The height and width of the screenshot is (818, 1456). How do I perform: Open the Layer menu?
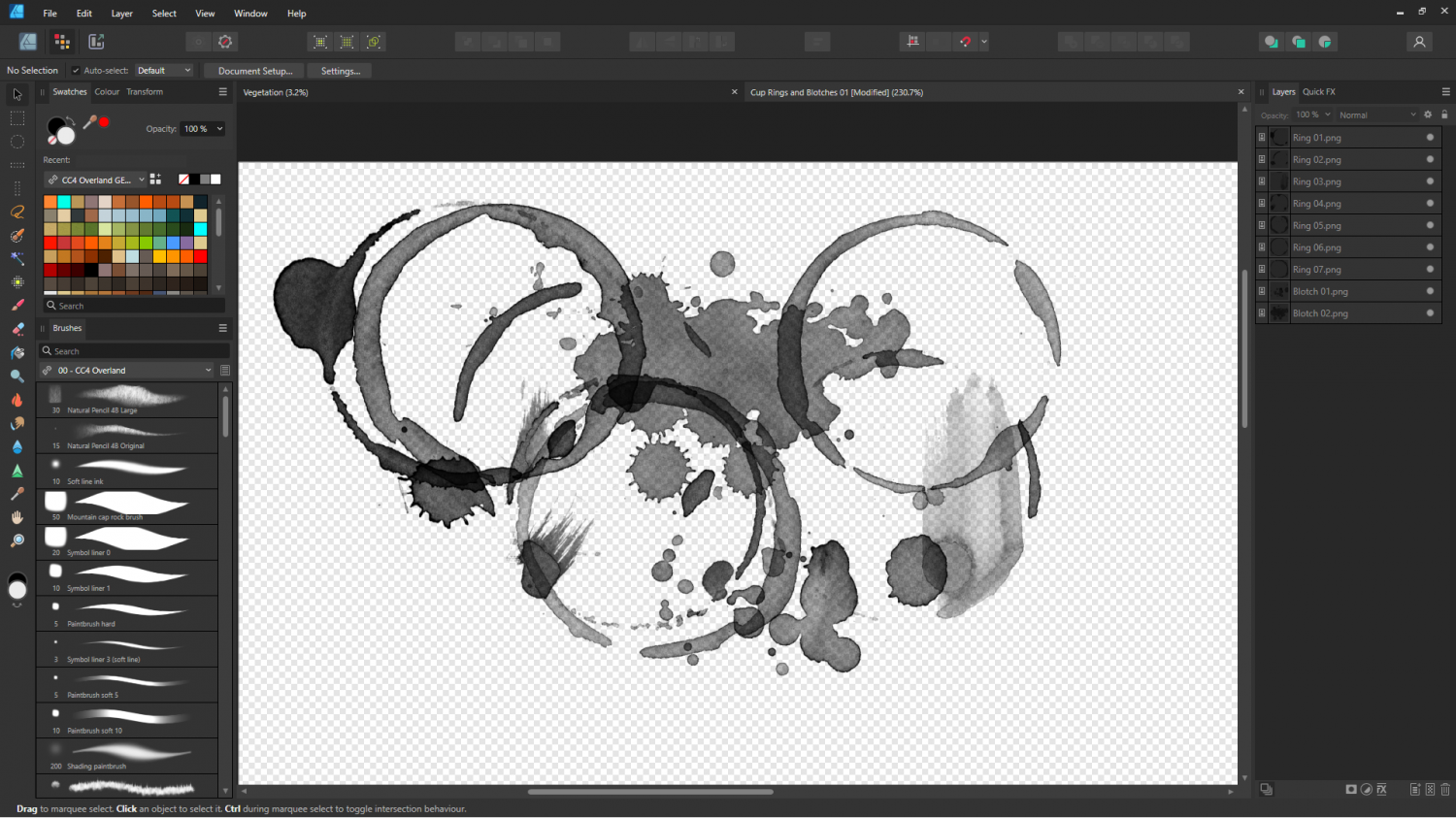pos(121,14)
